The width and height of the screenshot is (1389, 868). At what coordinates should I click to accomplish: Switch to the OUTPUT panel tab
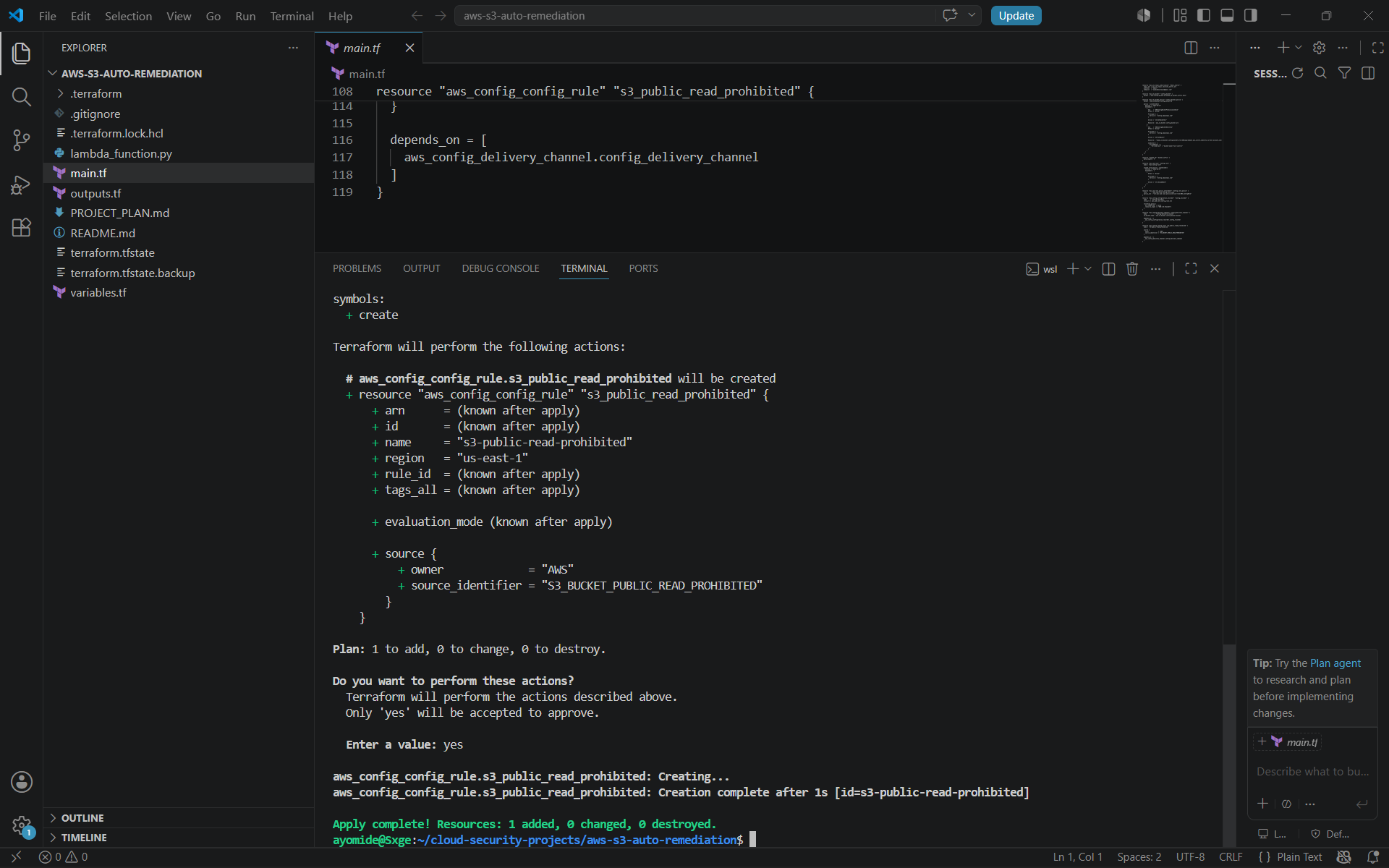tap(421, 268)
